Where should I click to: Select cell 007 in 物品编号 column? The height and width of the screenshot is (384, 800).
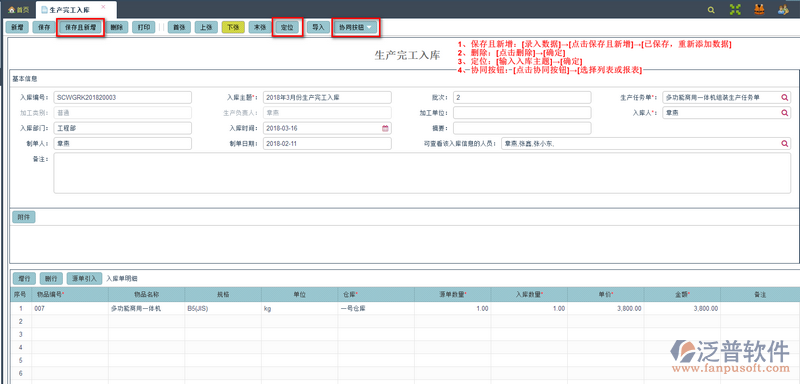coord(70,309)
